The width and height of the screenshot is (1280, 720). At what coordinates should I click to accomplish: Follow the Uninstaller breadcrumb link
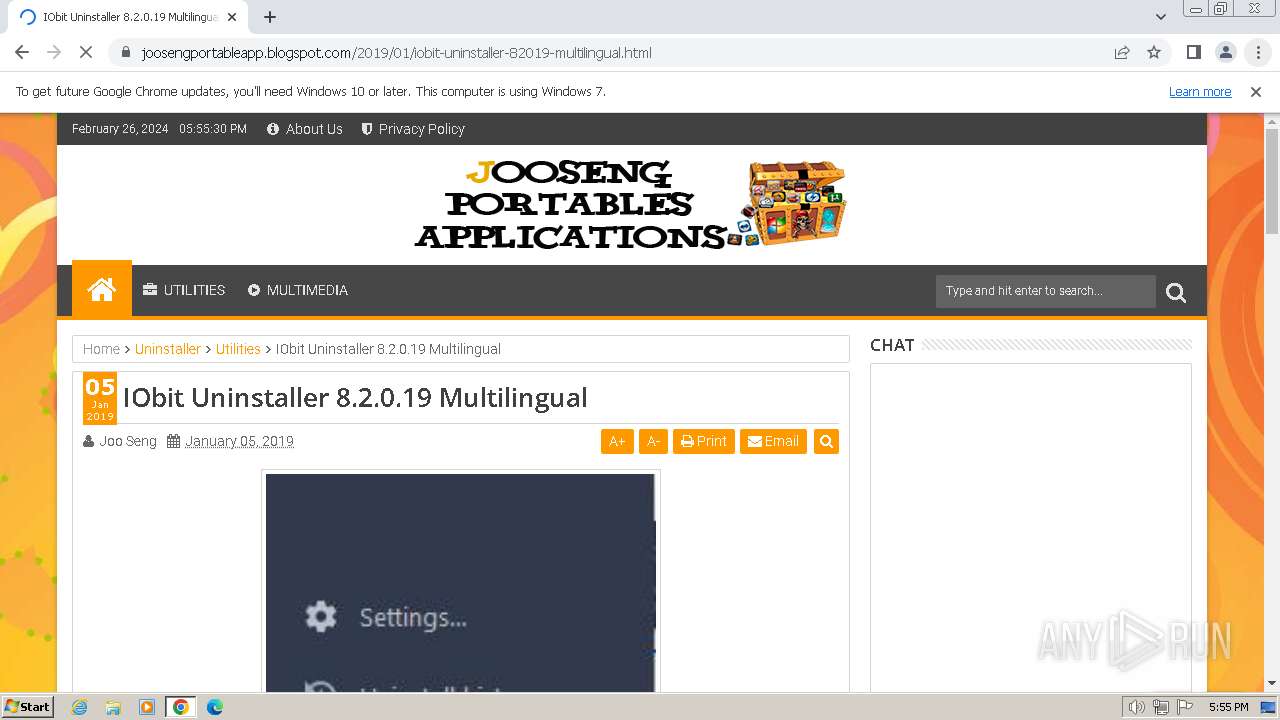(168, 349)
